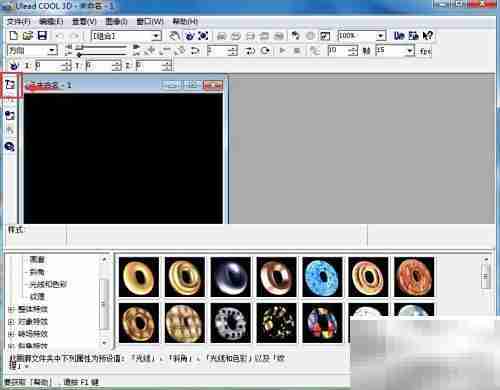Open the 帮助(H) menu

[185, 22]
